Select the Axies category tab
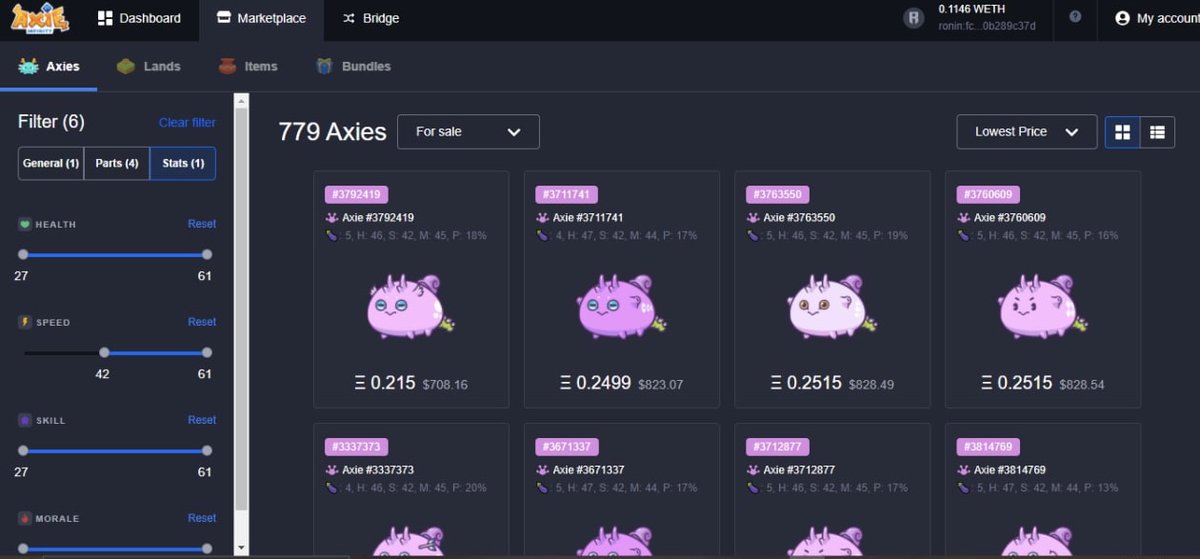Viewport: 1200px width, 559px height. click(49, 67)
